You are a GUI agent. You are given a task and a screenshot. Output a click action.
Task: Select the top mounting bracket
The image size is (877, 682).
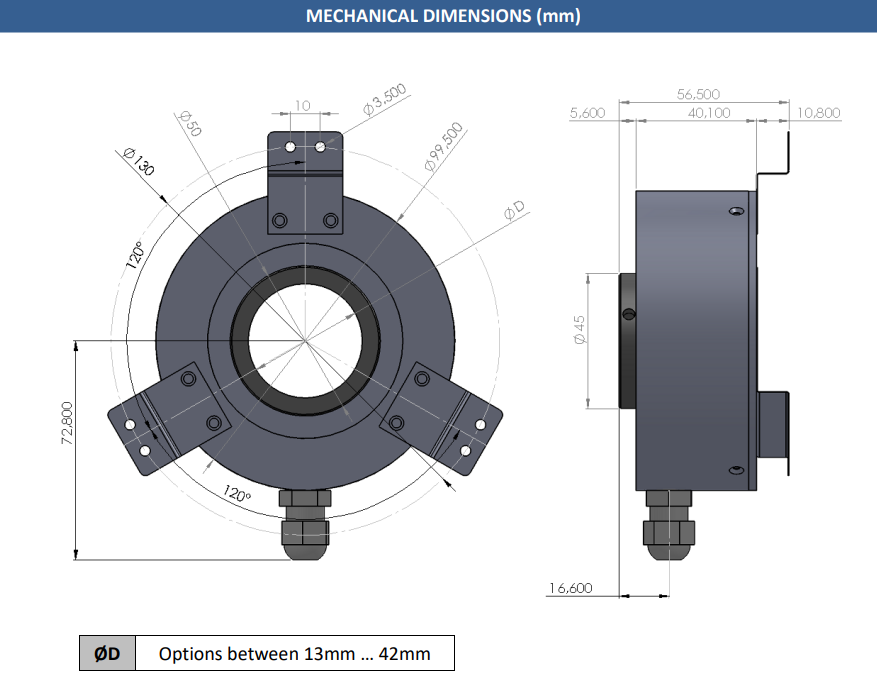point(305,183)
